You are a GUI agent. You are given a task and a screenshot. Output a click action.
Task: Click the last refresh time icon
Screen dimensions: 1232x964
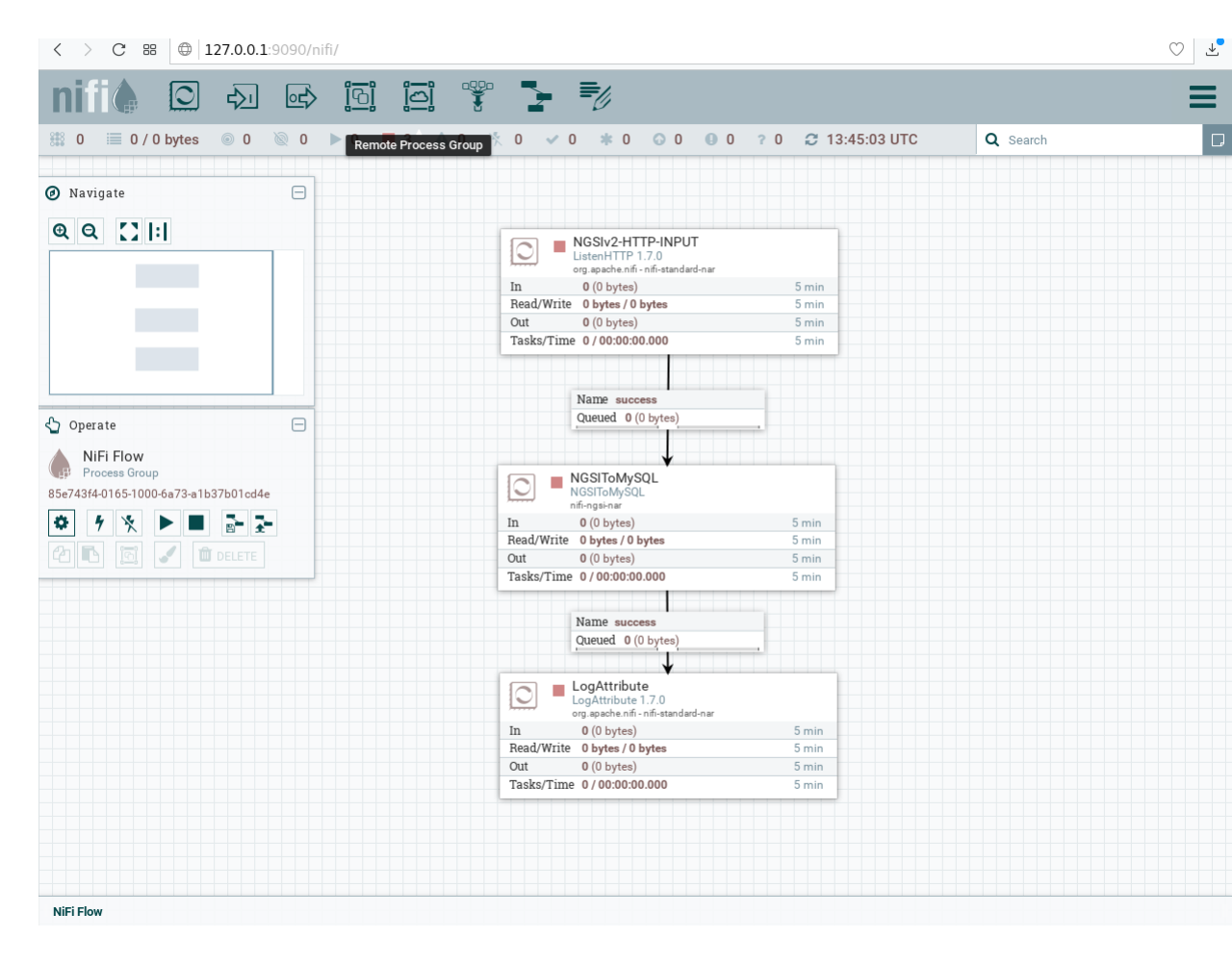coord(811,140)
